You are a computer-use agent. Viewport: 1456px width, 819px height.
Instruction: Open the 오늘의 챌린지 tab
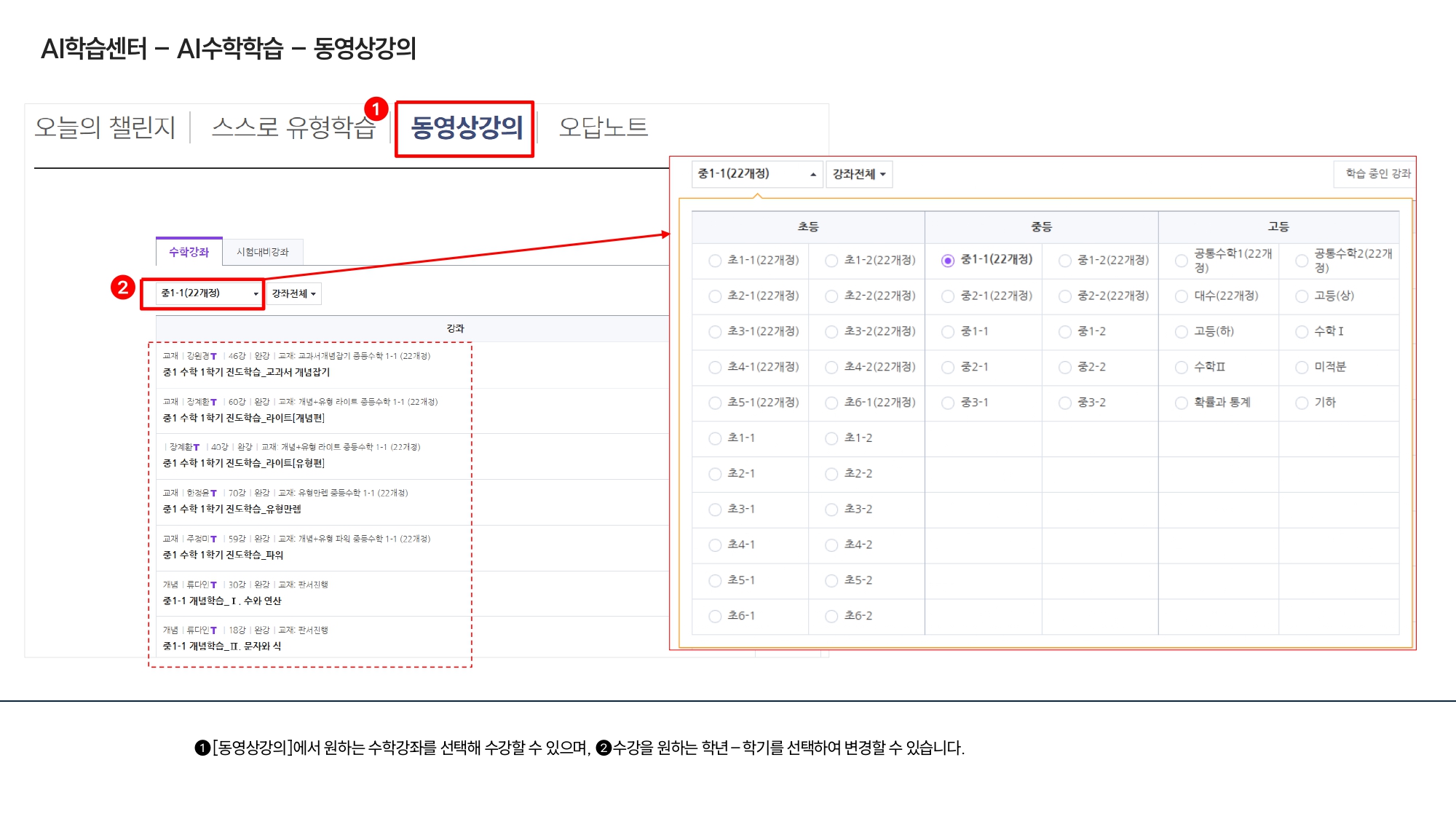105,128
